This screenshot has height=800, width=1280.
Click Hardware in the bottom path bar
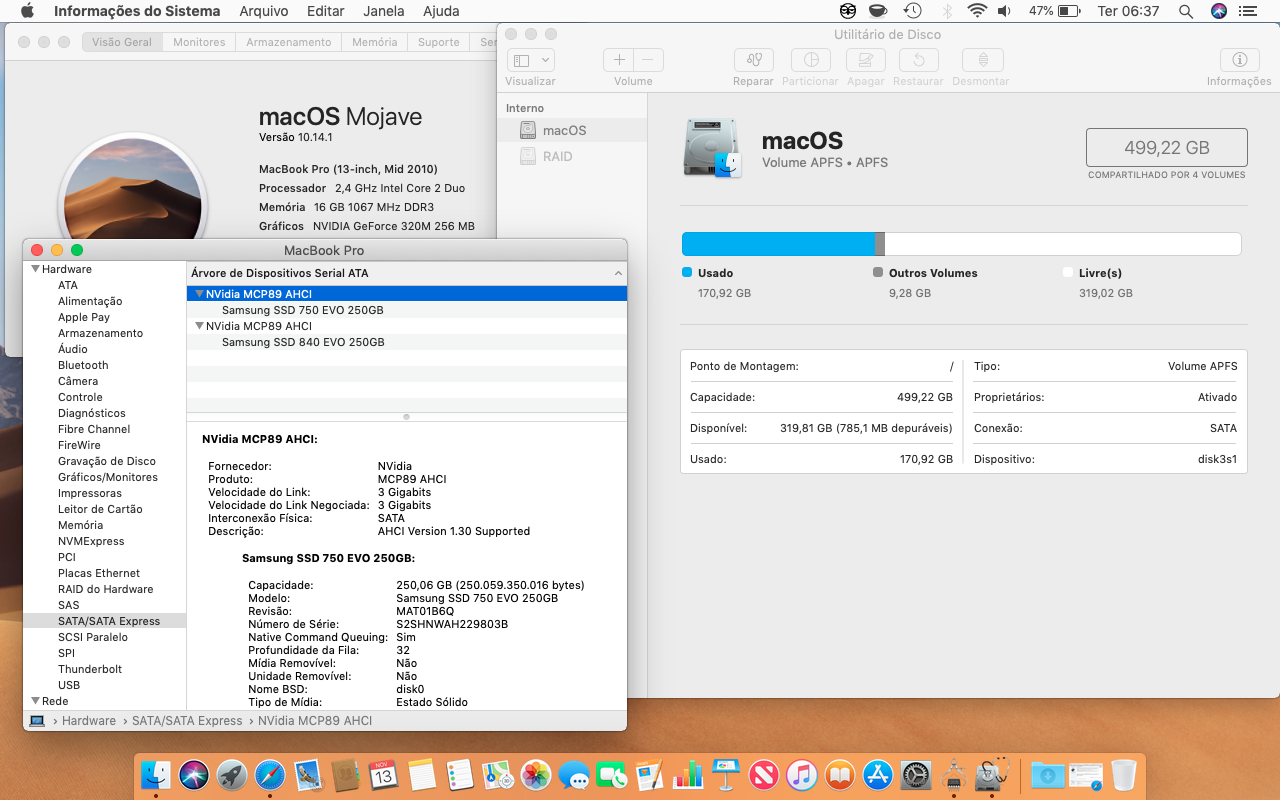[x=89, y=720]
